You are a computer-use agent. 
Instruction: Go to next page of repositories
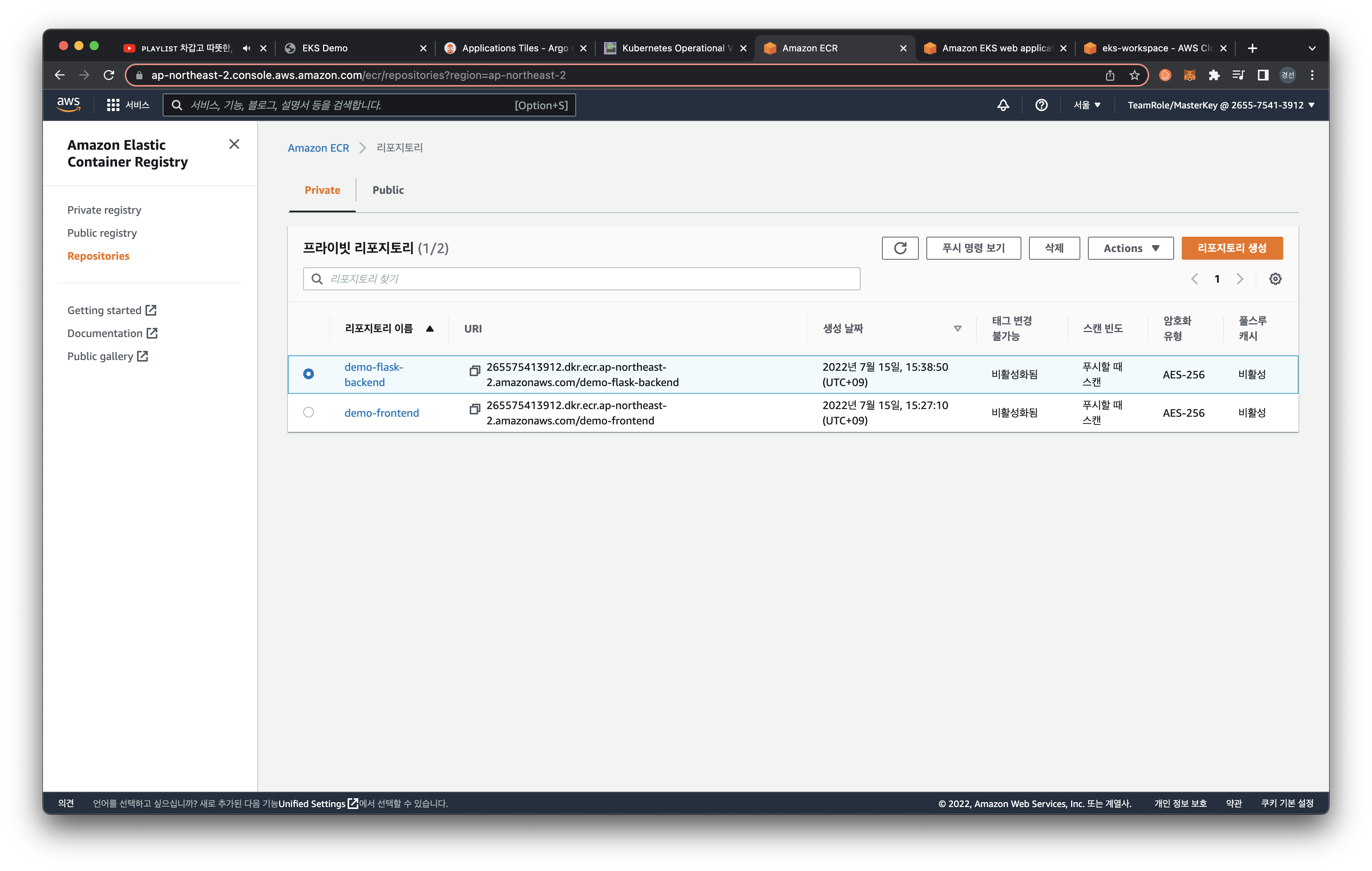click(1240, 279)
